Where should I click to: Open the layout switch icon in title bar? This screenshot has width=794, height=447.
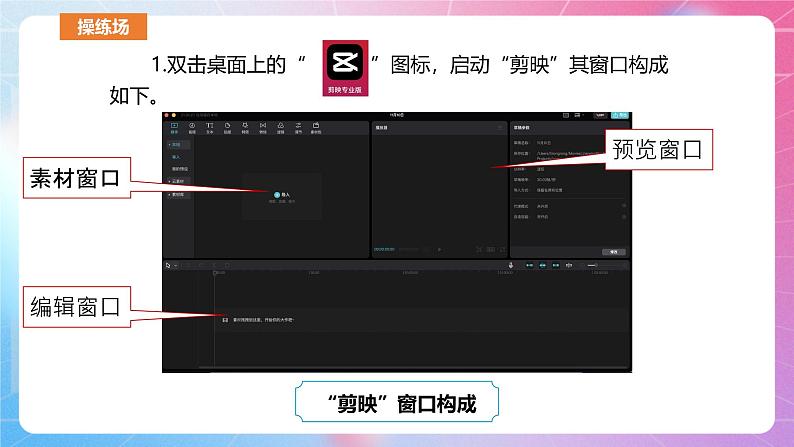tap(566, 115)
